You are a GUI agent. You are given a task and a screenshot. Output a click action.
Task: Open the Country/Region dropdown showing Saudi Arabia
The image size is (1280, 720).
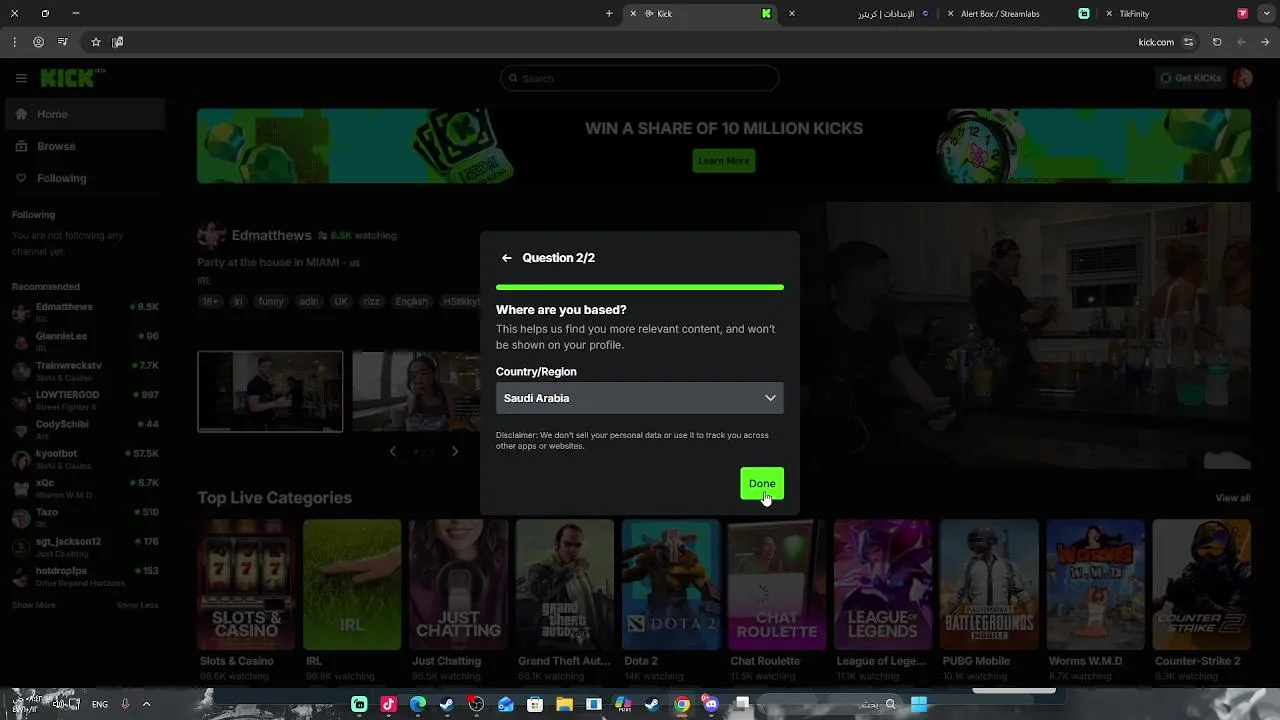(x=640, y=398)
